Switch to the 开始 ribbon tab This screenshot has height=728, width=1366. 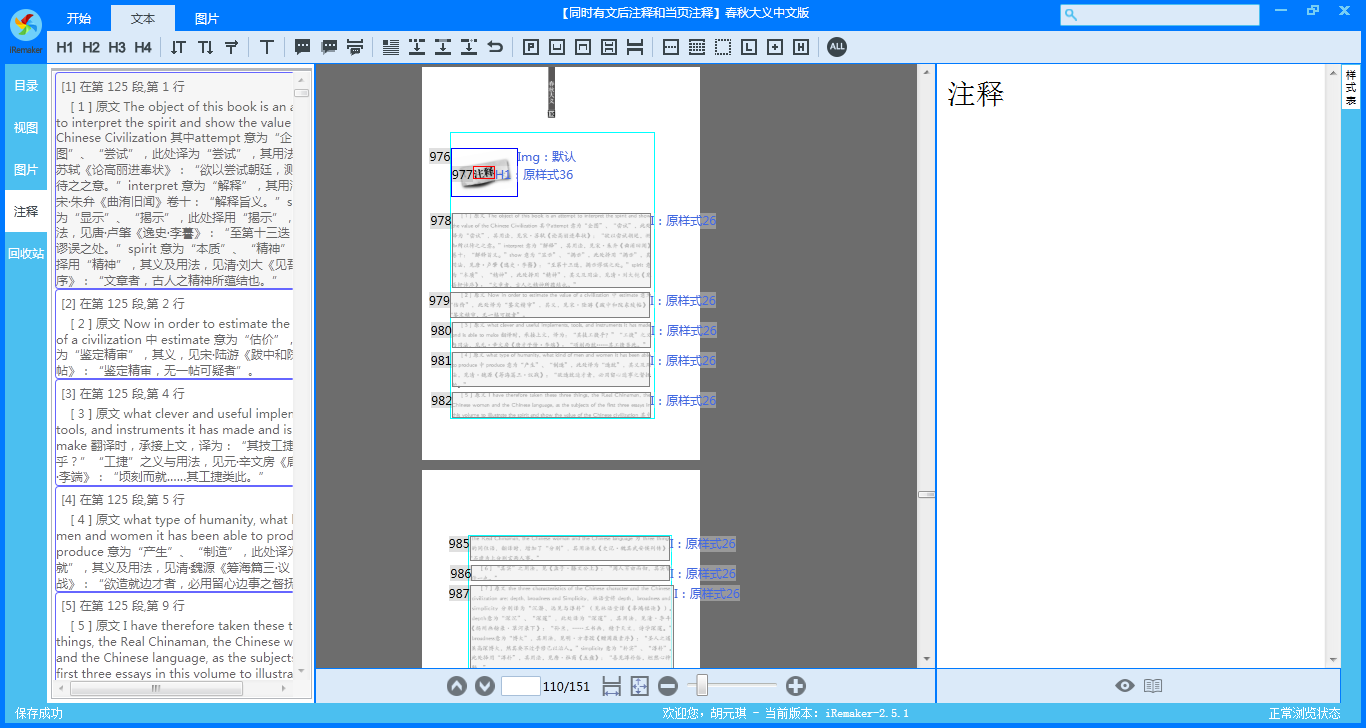pyautogui.click(x=79, y=18)
